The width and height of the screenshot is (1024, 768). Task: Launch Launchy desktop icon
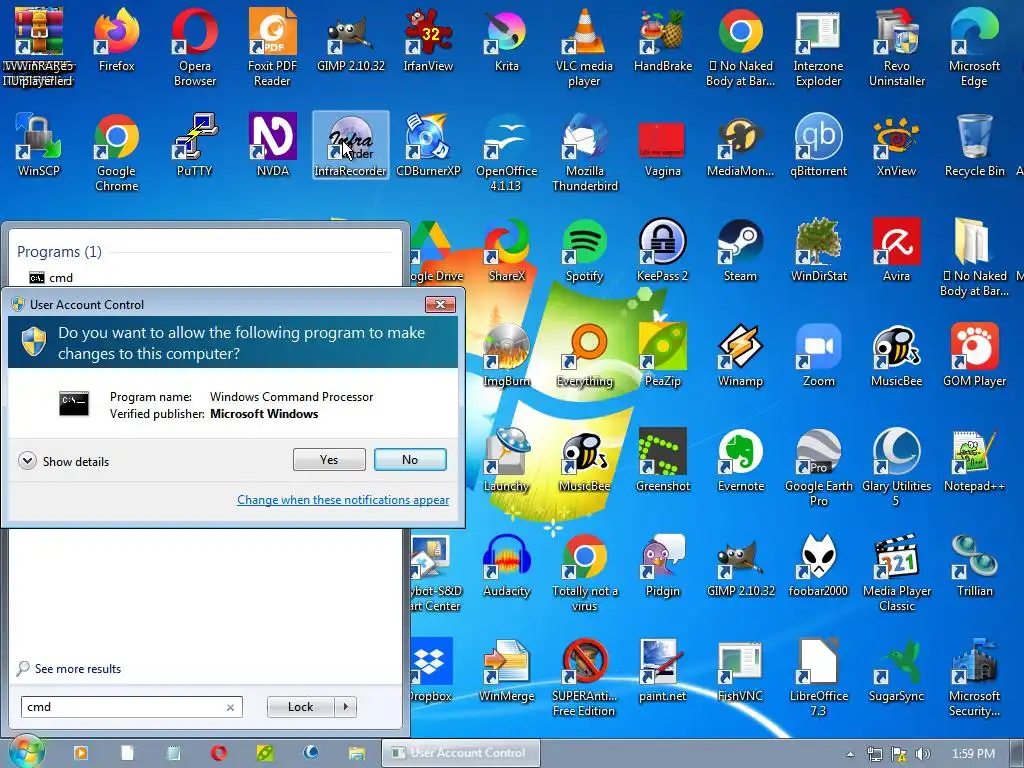[506, 460]
